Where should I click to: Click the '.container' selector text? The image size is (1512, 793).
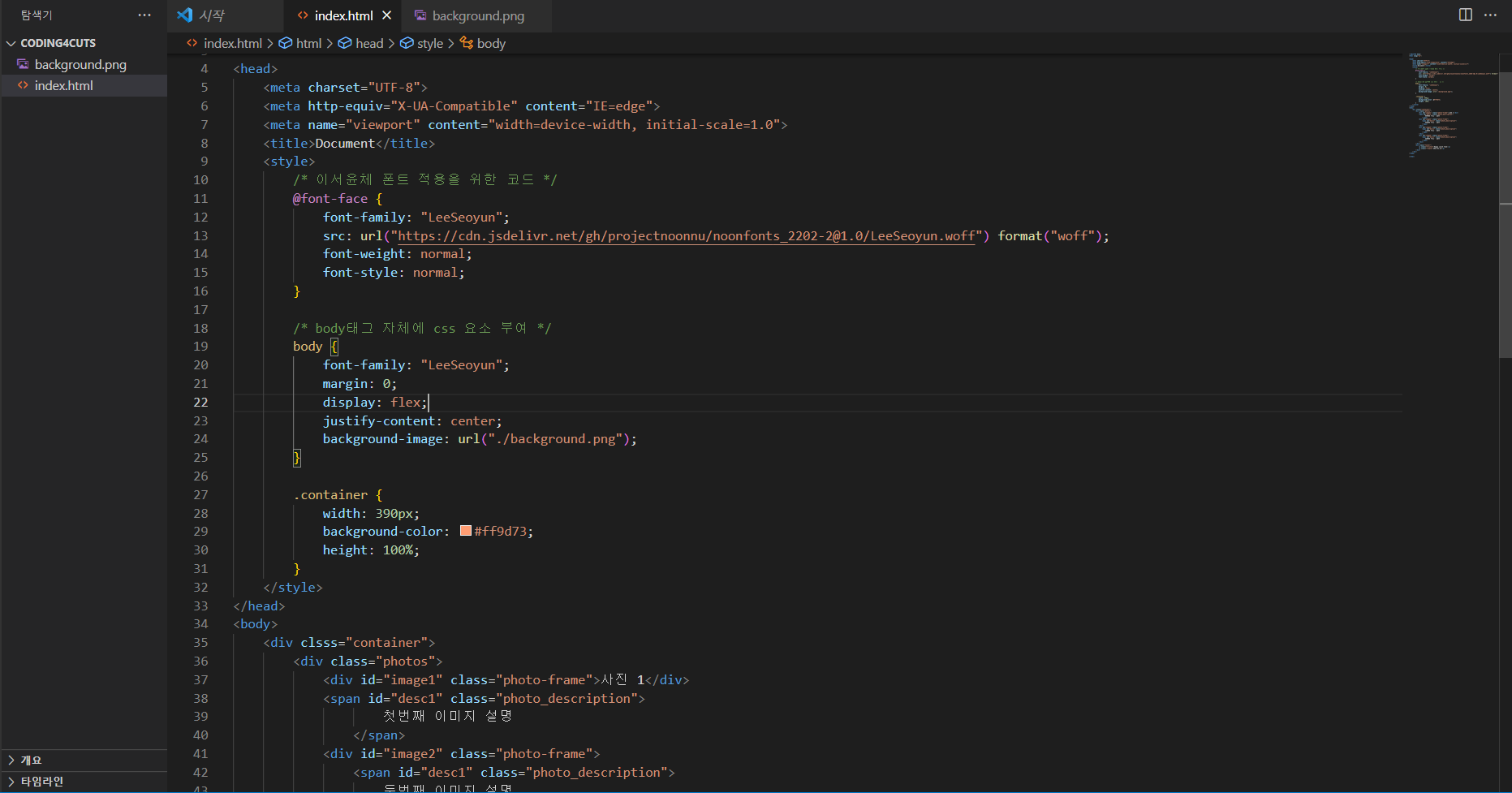click(330, 494)
